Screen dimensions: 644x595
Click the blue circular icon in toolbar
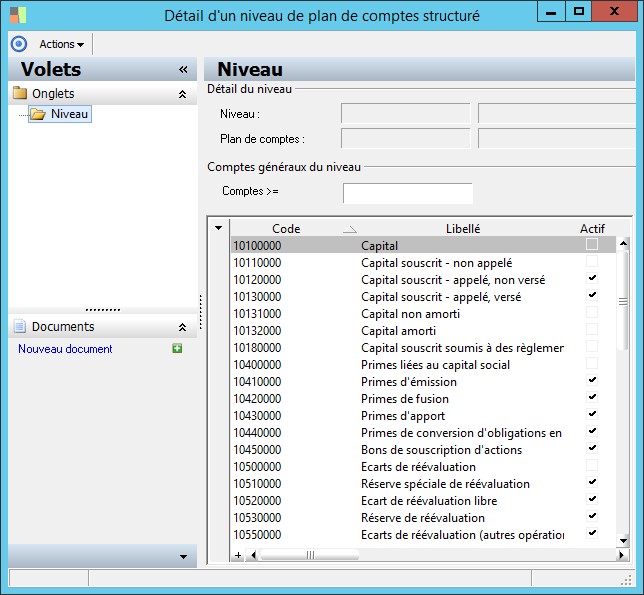click(18, 44)
